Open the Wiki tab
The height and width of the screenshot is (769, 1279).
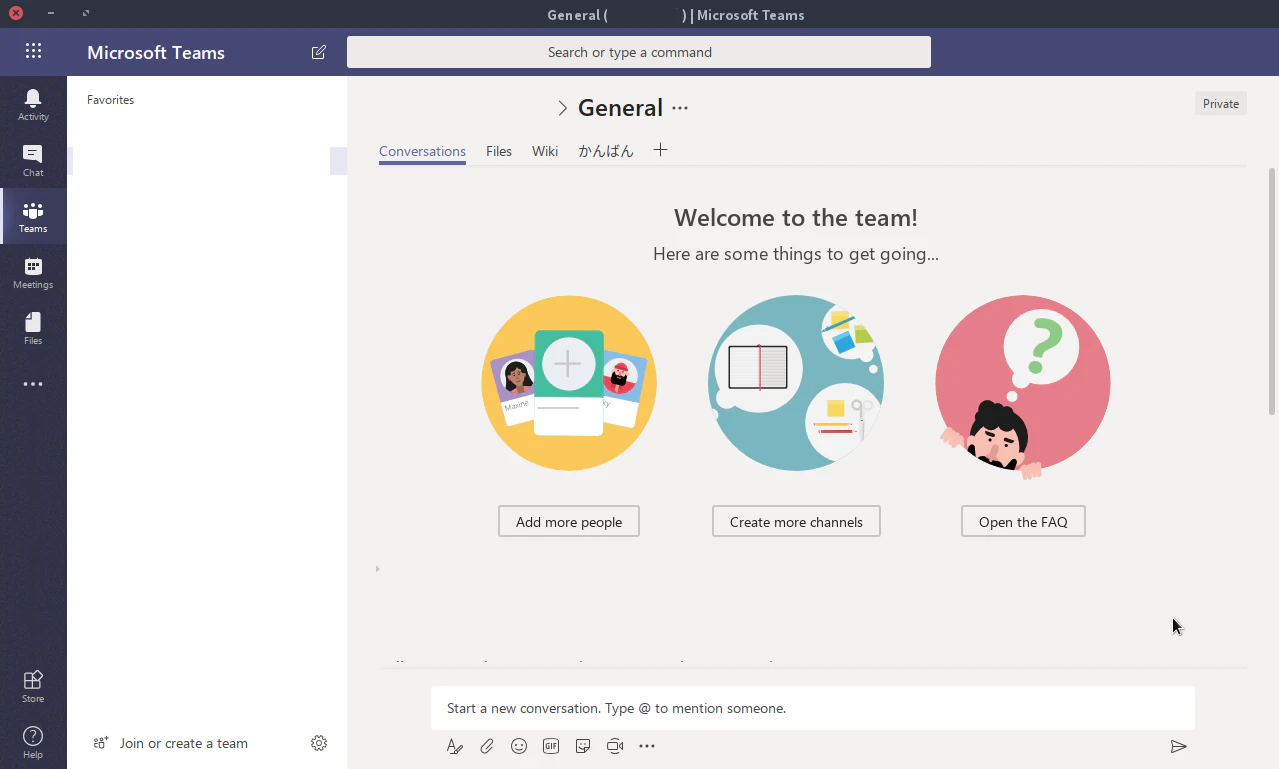point(545,151)
